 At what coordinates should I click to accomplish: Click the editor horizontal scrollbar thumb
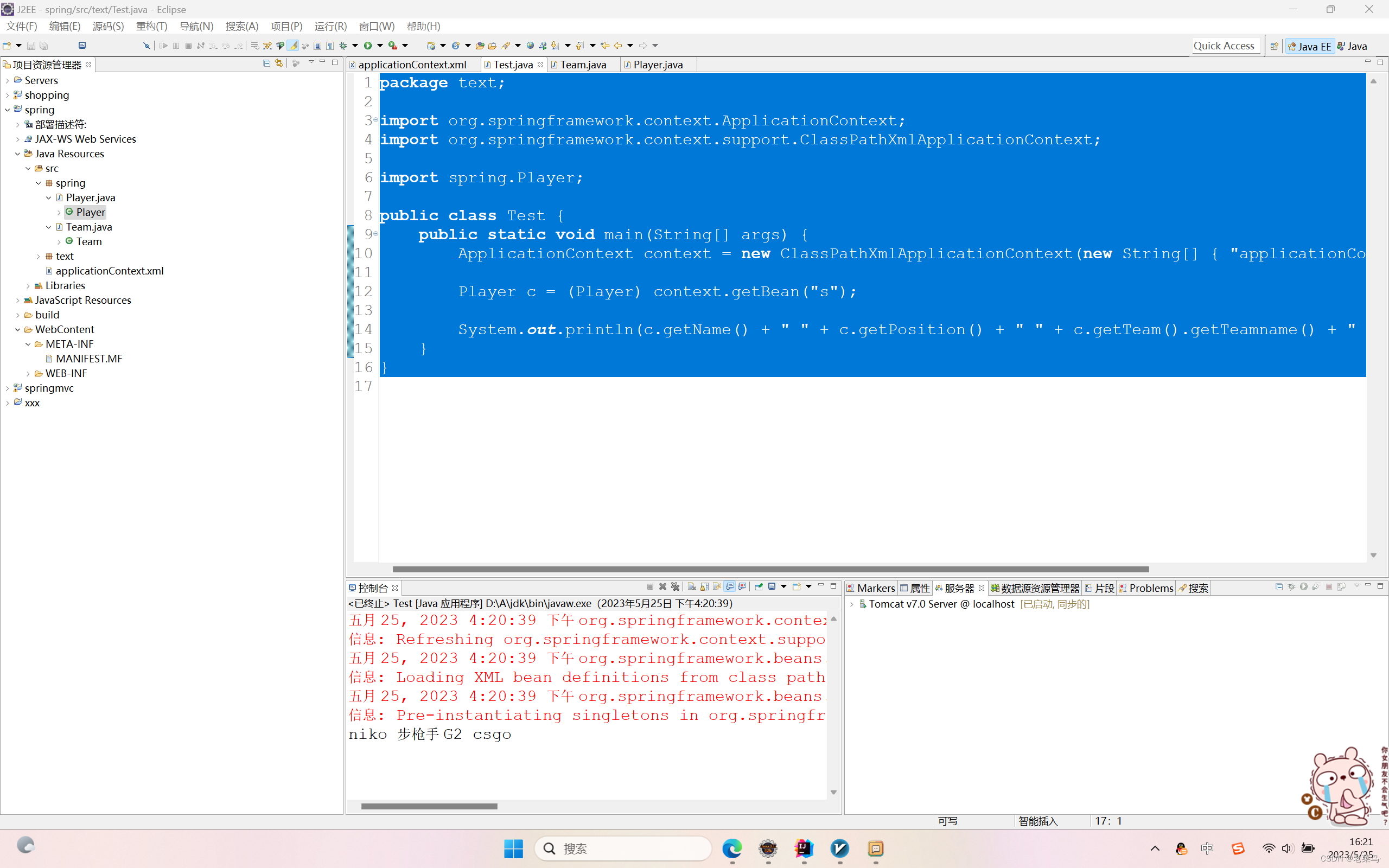coord(770,569)
